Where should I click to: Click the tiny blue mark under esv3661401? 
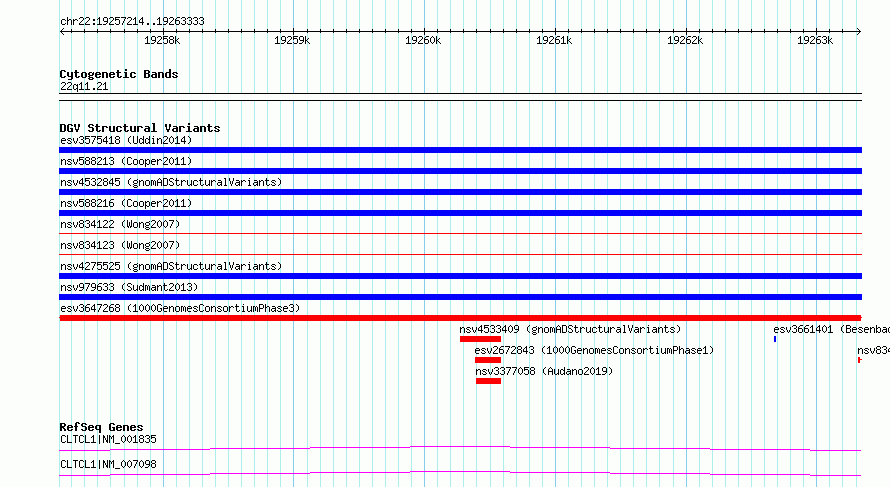pyautogui.click(x=775, y=339)
